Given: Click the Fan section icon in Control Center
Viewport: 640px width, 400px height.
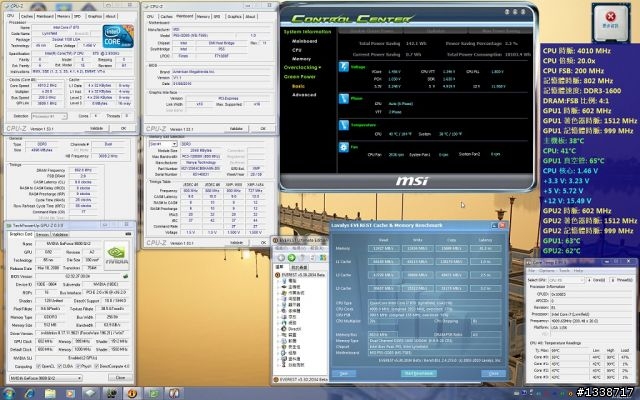Looking at the screenshot, I should [344, 147].
